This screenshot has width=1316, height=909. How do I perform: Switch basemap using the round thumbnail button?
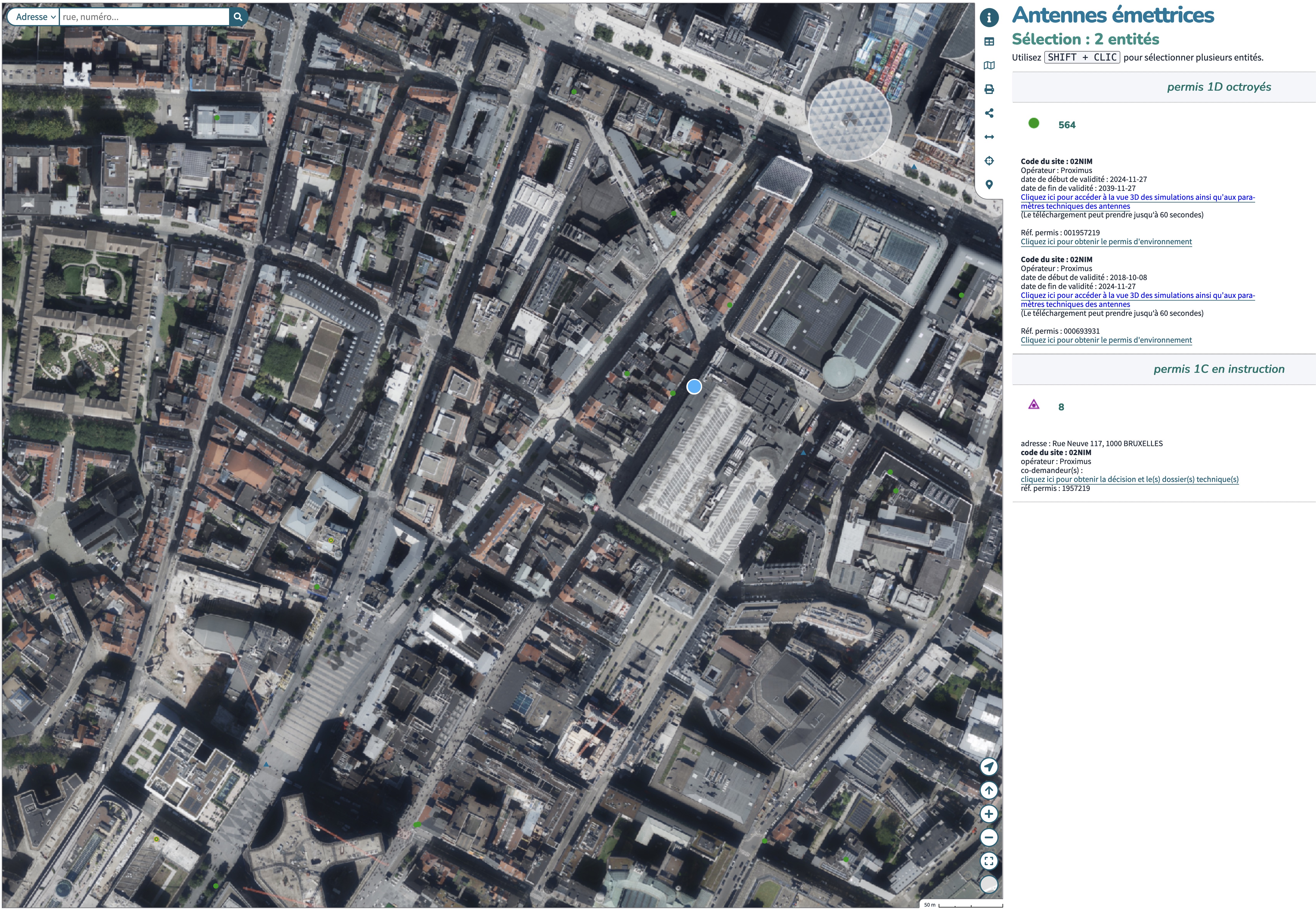pyautogui.click(x=989, y=885)
